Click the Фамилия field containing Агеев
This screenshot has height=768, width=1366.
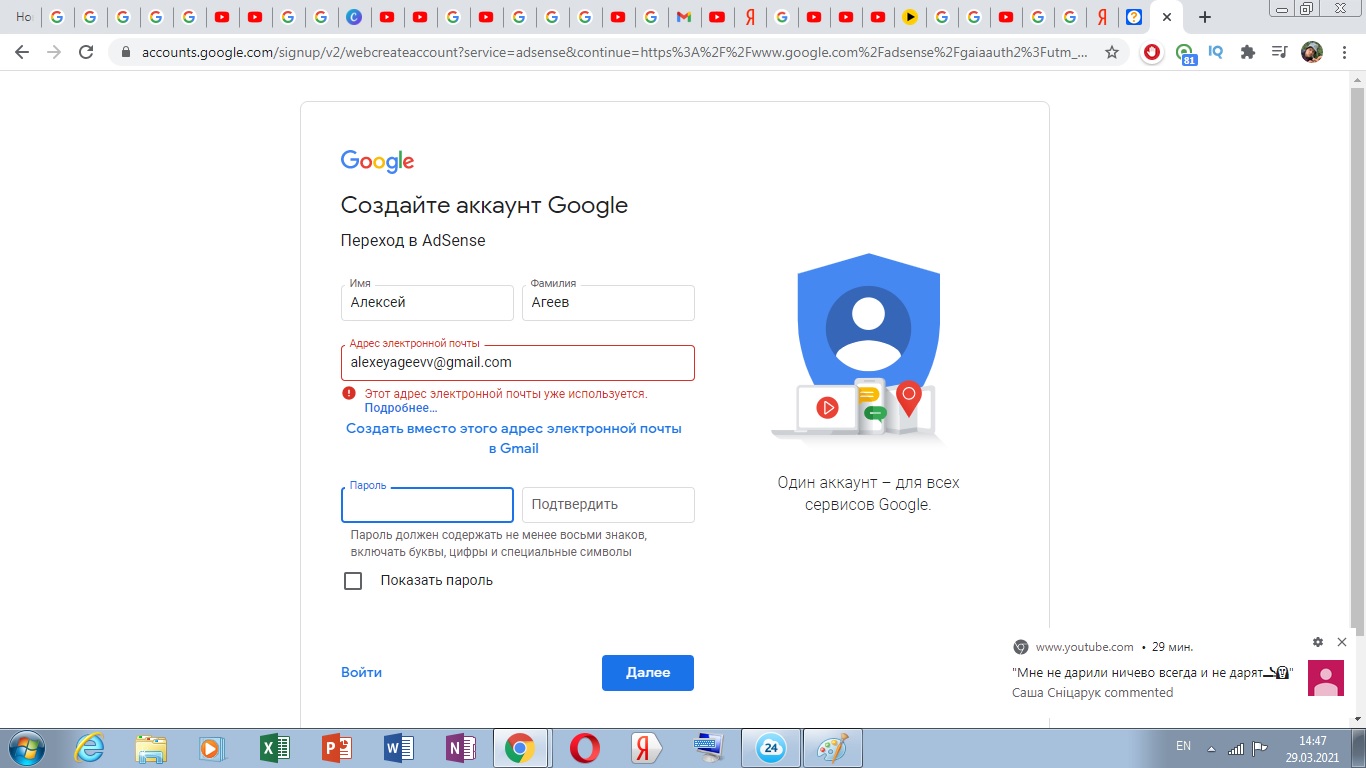click(608, 303)
